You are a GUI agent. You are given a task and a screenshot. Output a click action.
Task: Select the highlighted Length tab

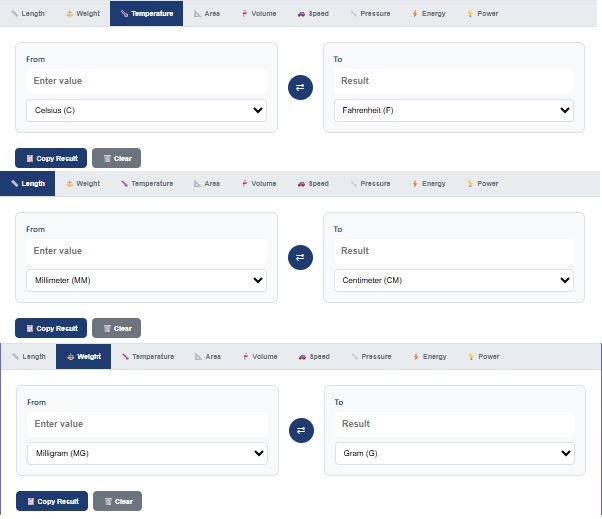click(x=28, y=184)
